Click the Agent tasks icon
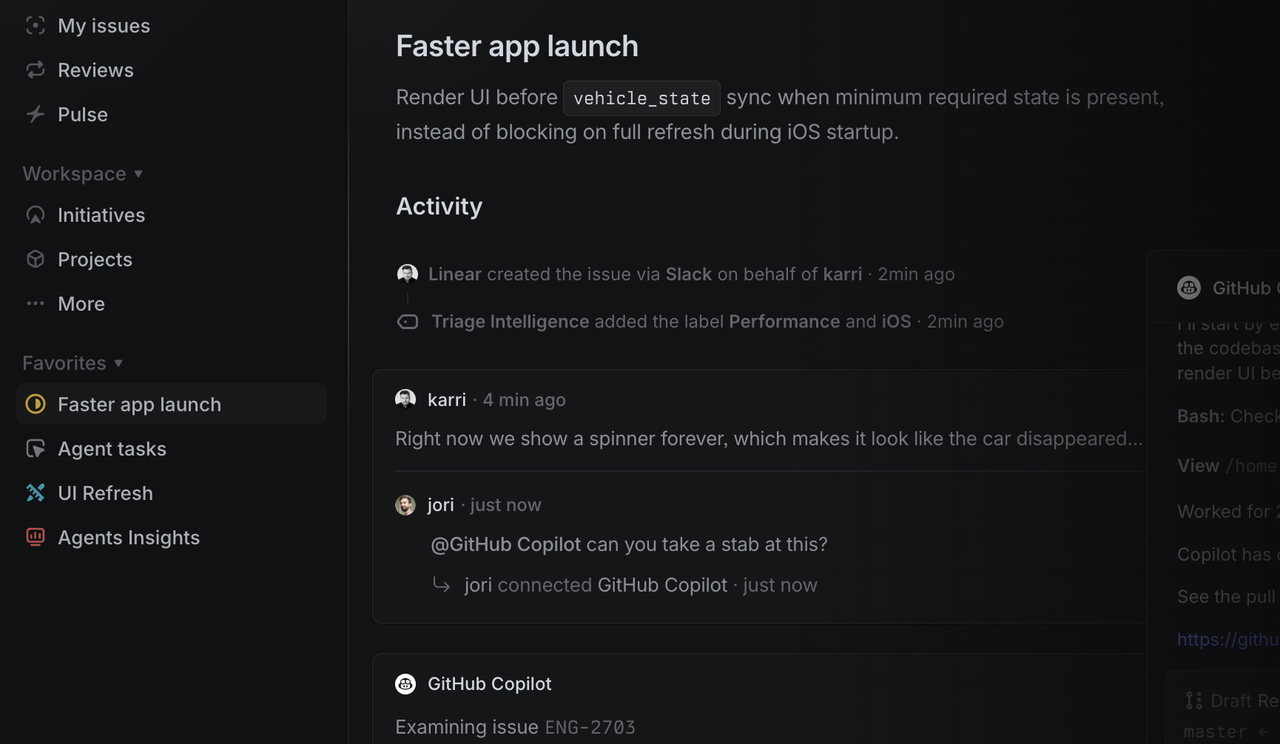 tap(35, 449)
